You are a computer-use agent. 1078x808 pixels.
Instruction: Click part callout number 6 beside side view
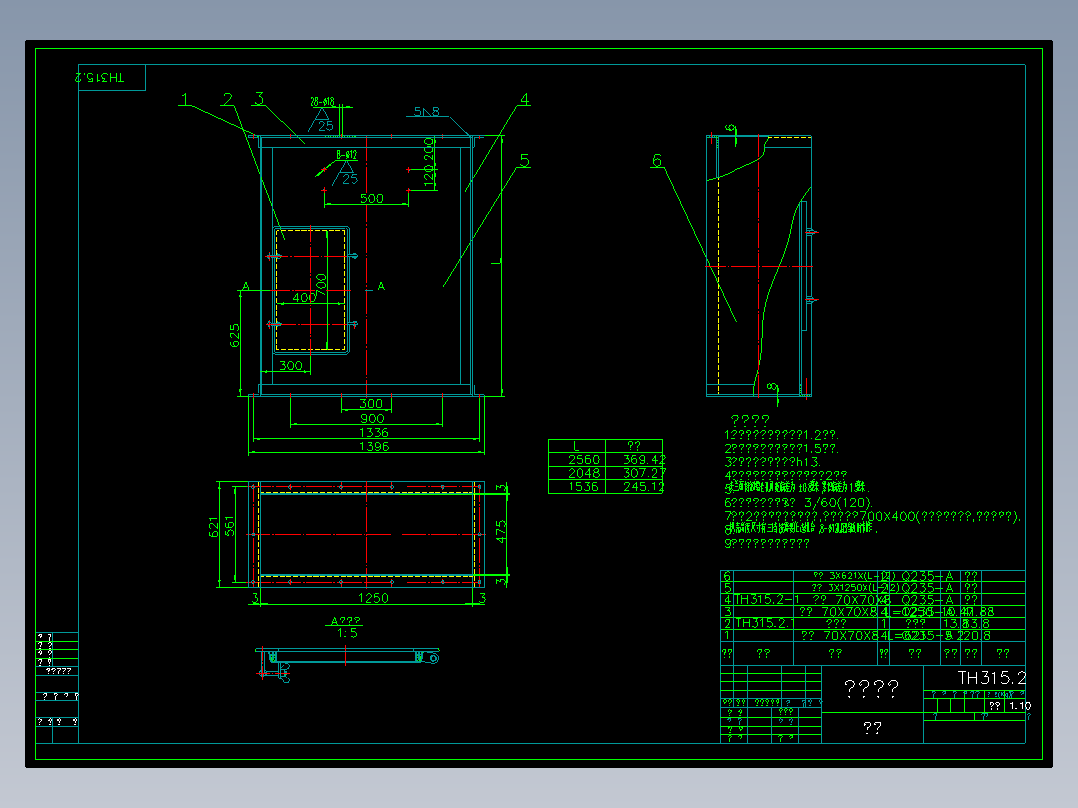coord(657,160)
